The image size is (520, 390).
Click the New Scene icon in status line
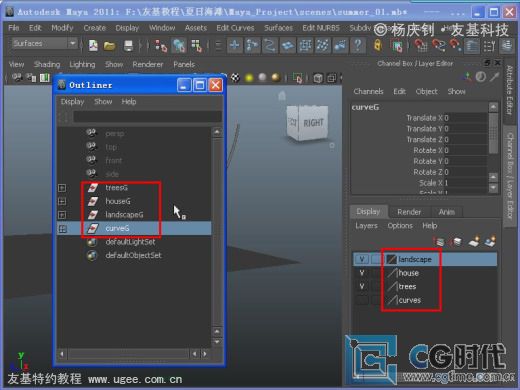[93, 45]
